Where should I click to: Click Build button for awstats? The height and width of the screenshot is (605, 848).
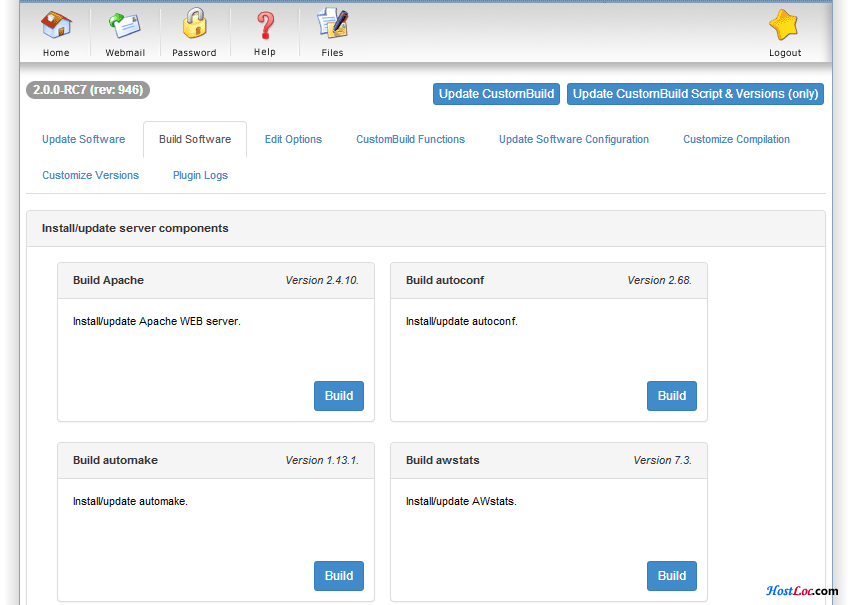[x=672, y=576]
